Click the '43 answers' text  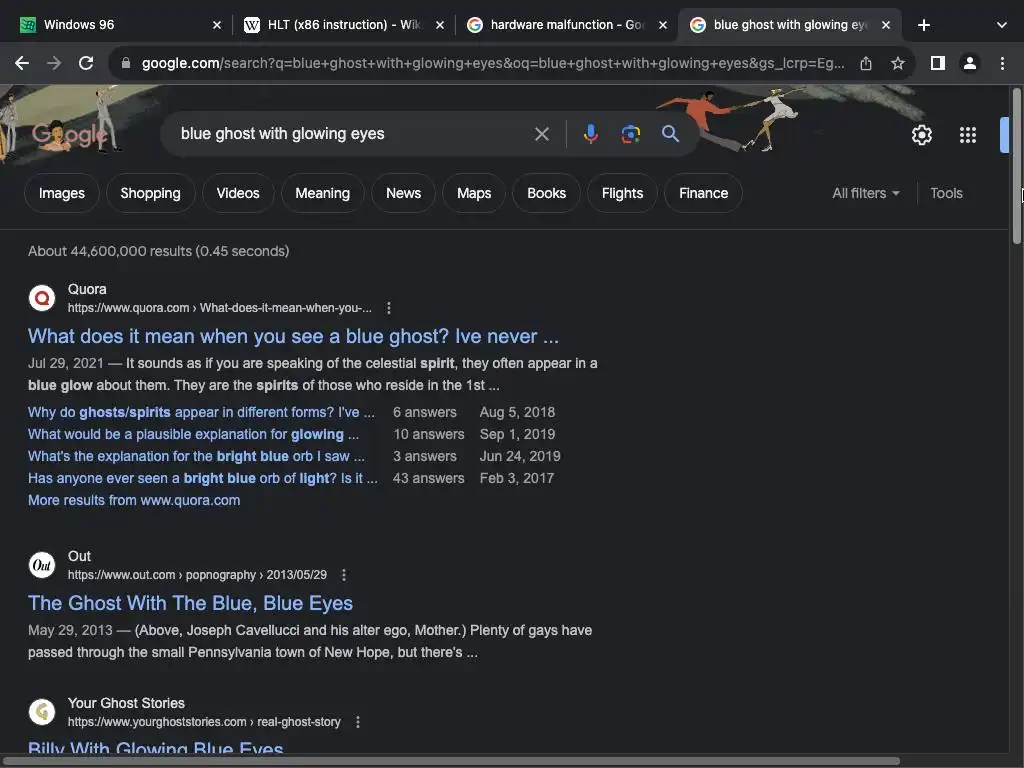428,478
